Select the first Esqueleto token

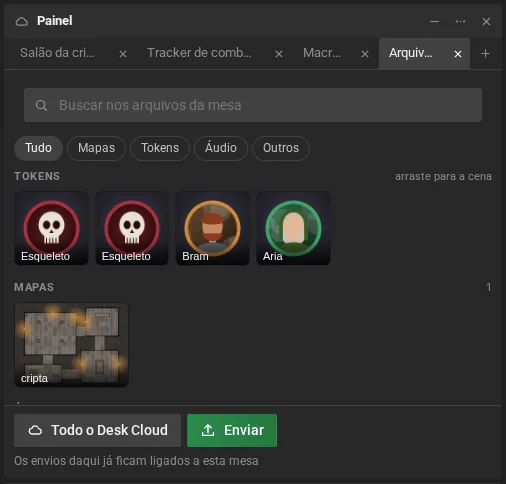click(51, 228)
